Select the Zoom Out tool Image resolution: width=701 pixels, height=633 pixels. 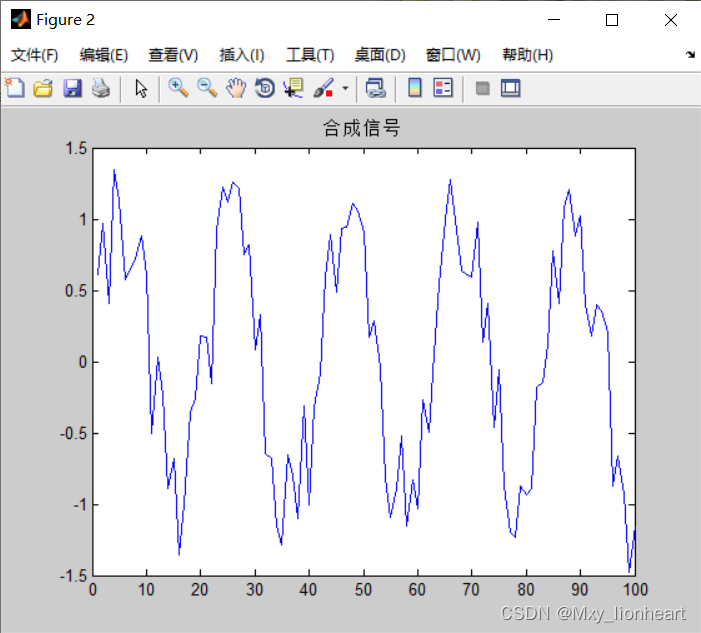click(207, 88)
